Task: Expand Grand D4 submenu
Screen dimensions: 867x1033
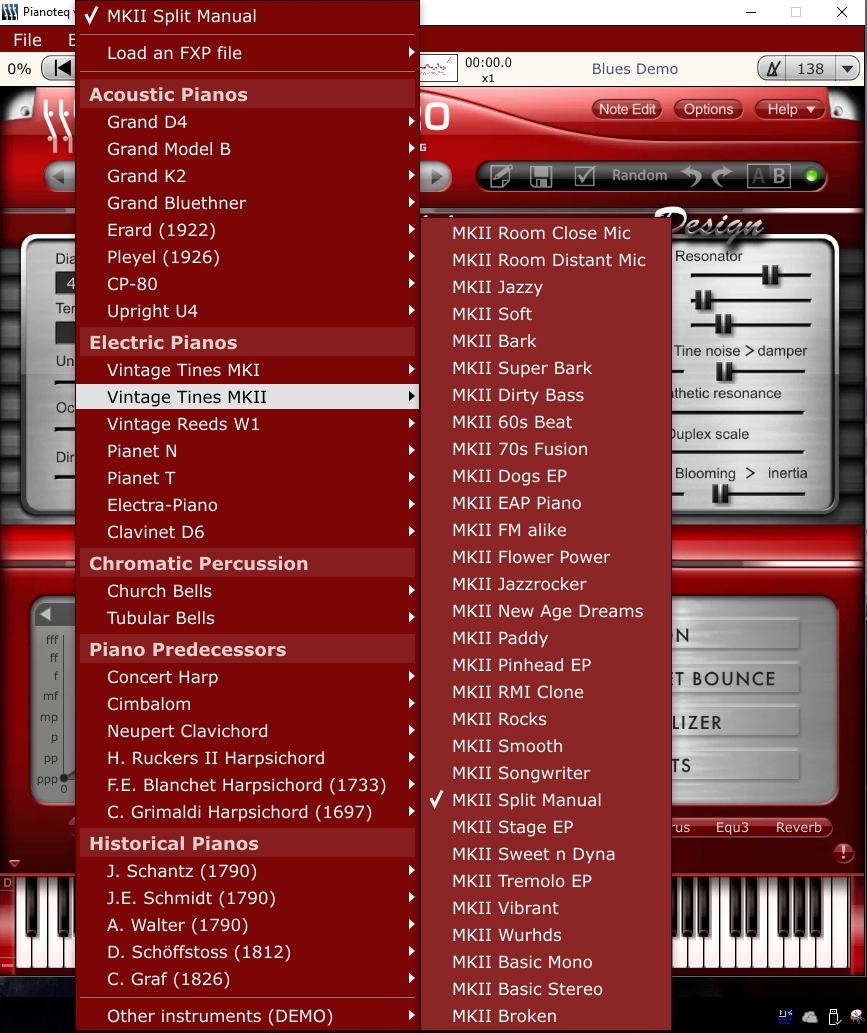Action: pyautogui.click(x=248, y=122)
